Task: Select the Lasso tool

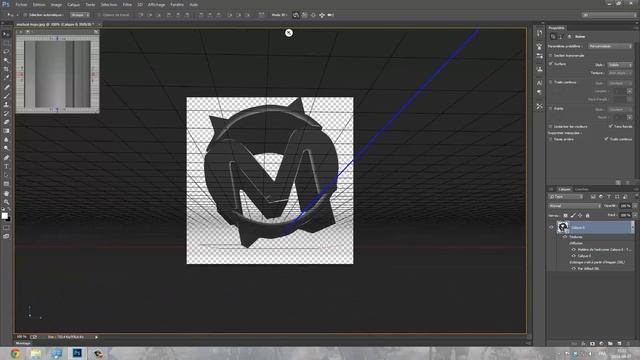Action: coord(6,51)
